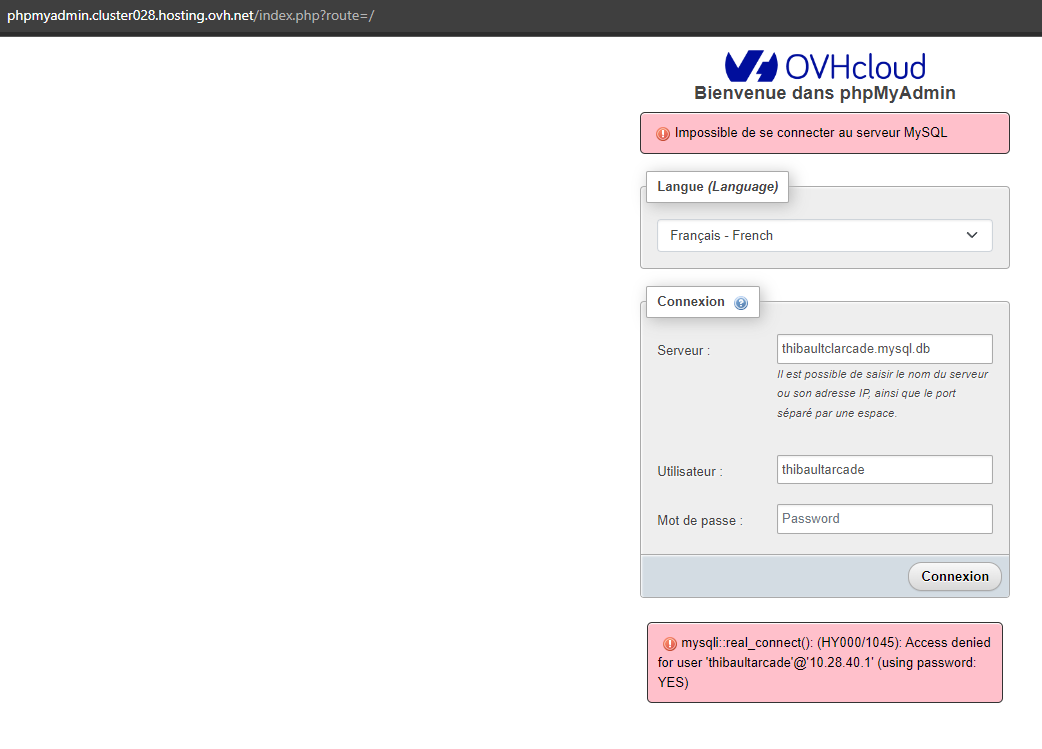
Task: Click the 'Connexion' fieldset legend text
Action: [691, 302]
